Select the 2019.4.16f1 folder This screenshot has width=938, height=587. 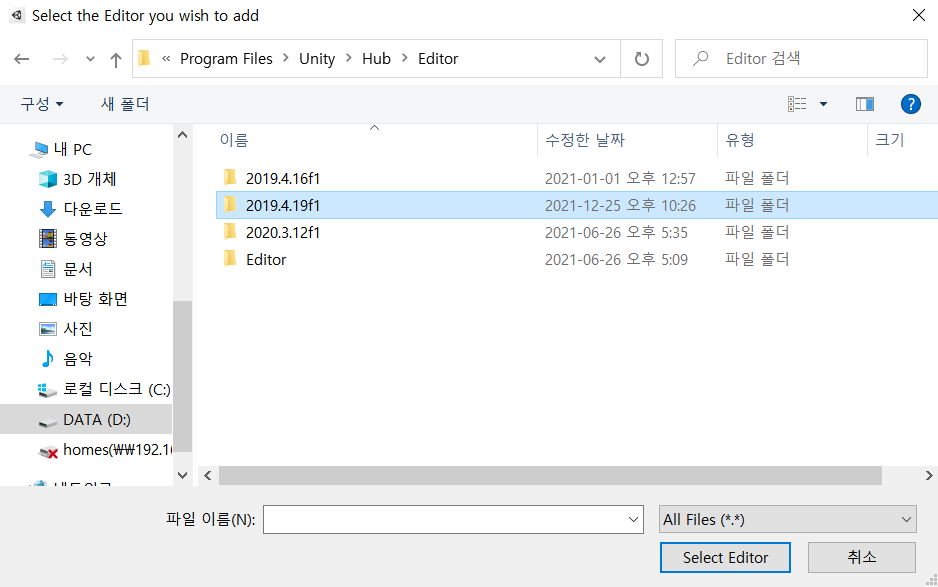coord(283,178)
